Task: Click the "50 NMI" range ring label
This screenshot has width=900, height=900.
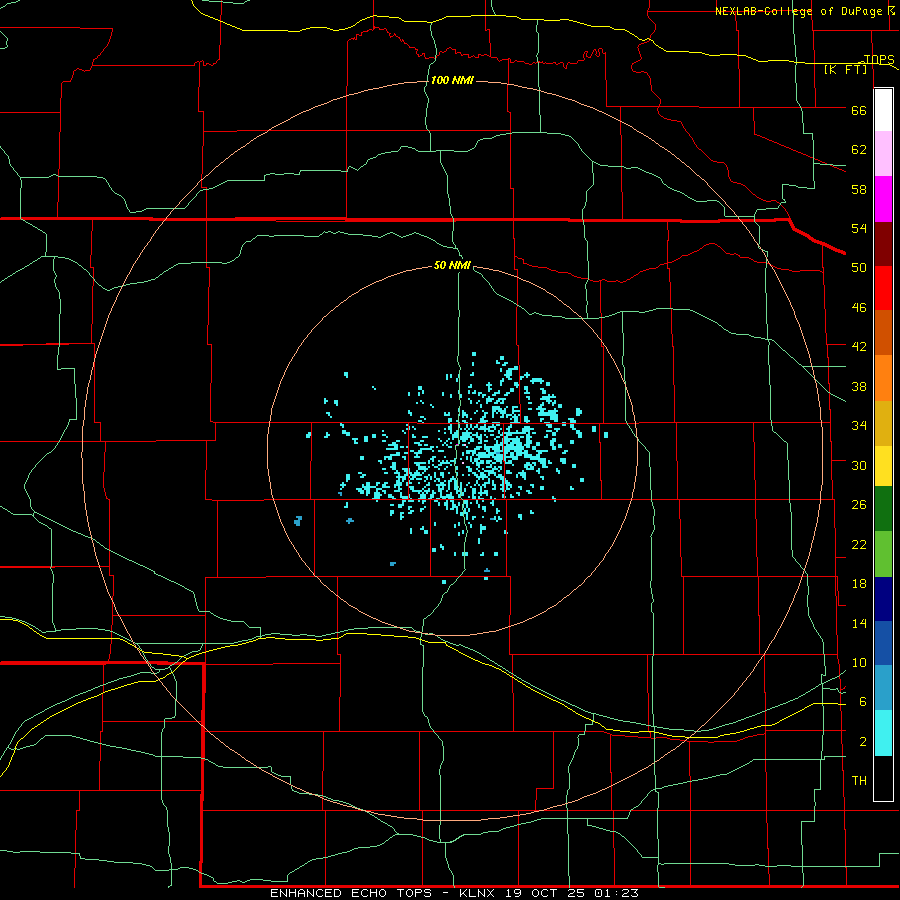Action: 452,265
